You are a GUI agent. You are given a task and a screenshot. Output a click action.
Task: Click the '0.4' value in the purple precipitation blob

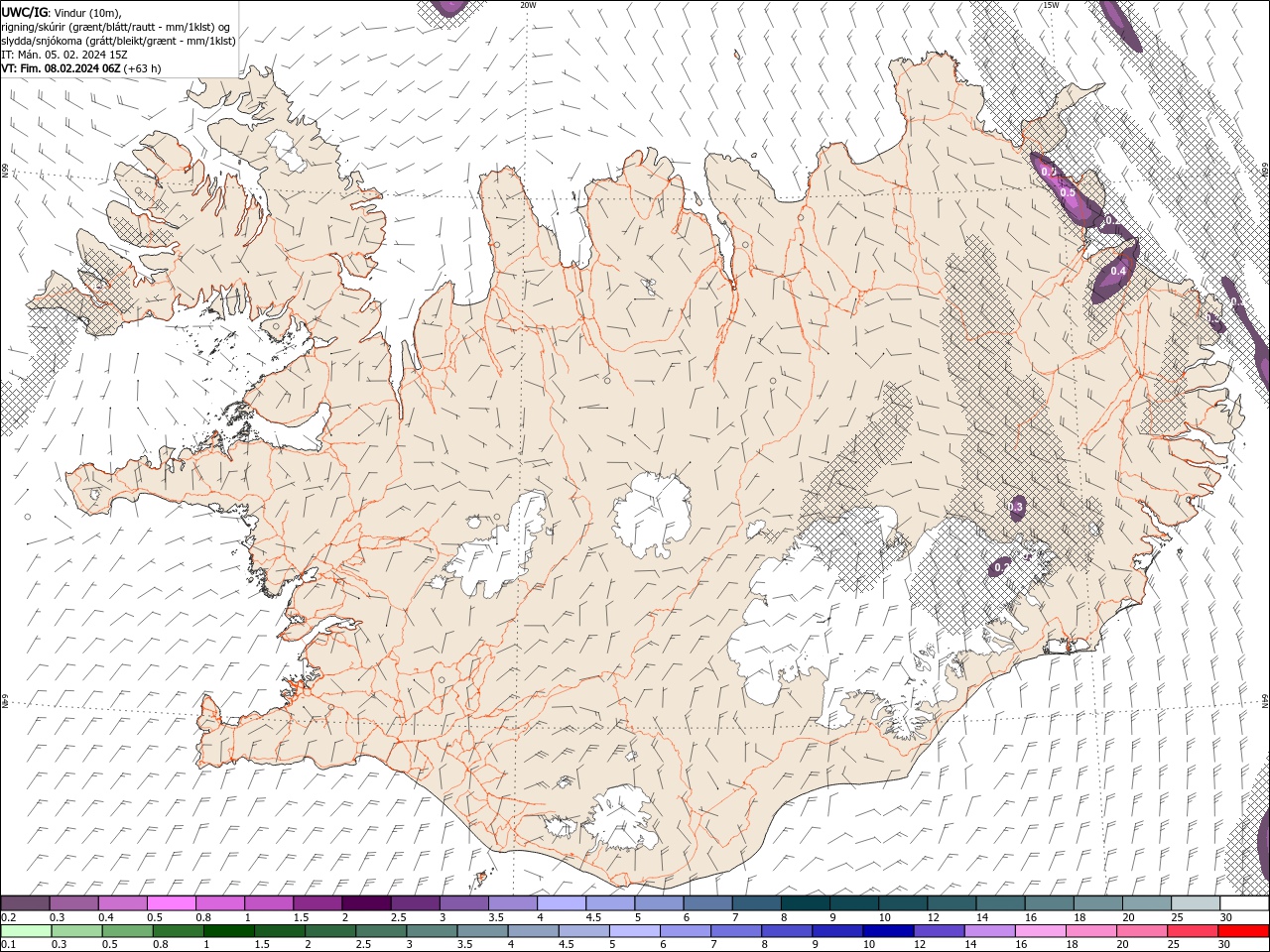(x=1118, y=271)
